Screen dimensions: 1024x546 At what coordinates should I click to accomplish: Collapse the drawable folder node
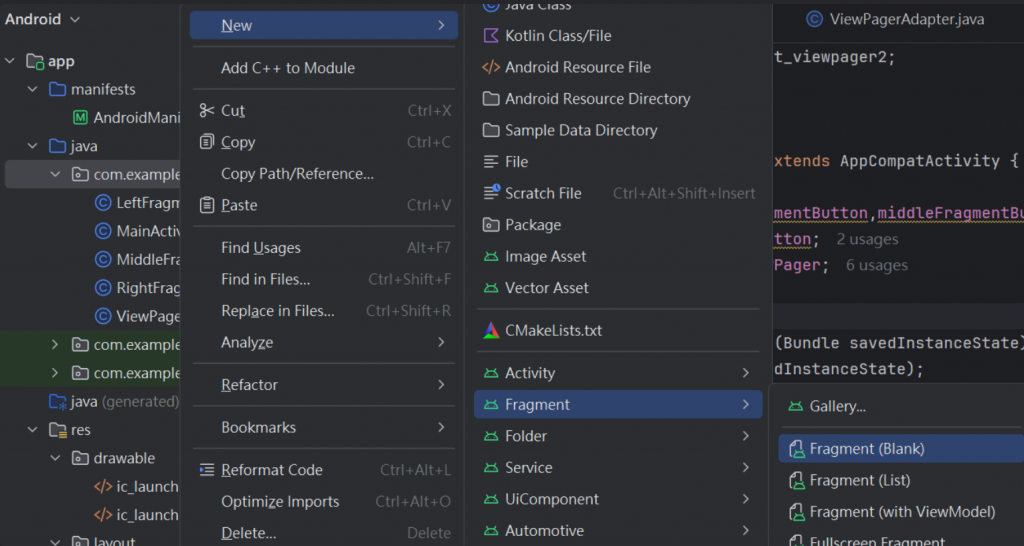(x=56, y=459)
